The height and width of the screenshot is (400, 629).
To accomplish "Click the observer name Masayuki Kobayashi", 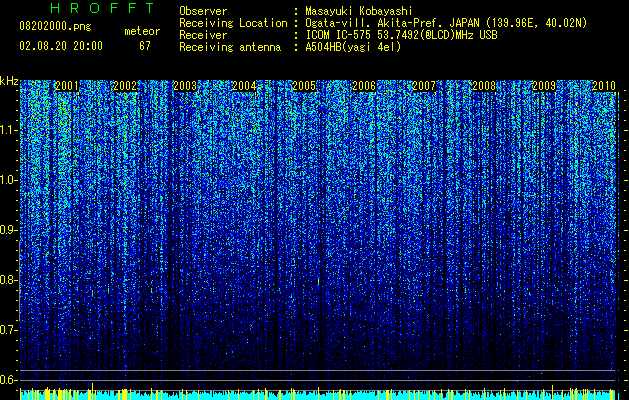I will pos(359,11).
